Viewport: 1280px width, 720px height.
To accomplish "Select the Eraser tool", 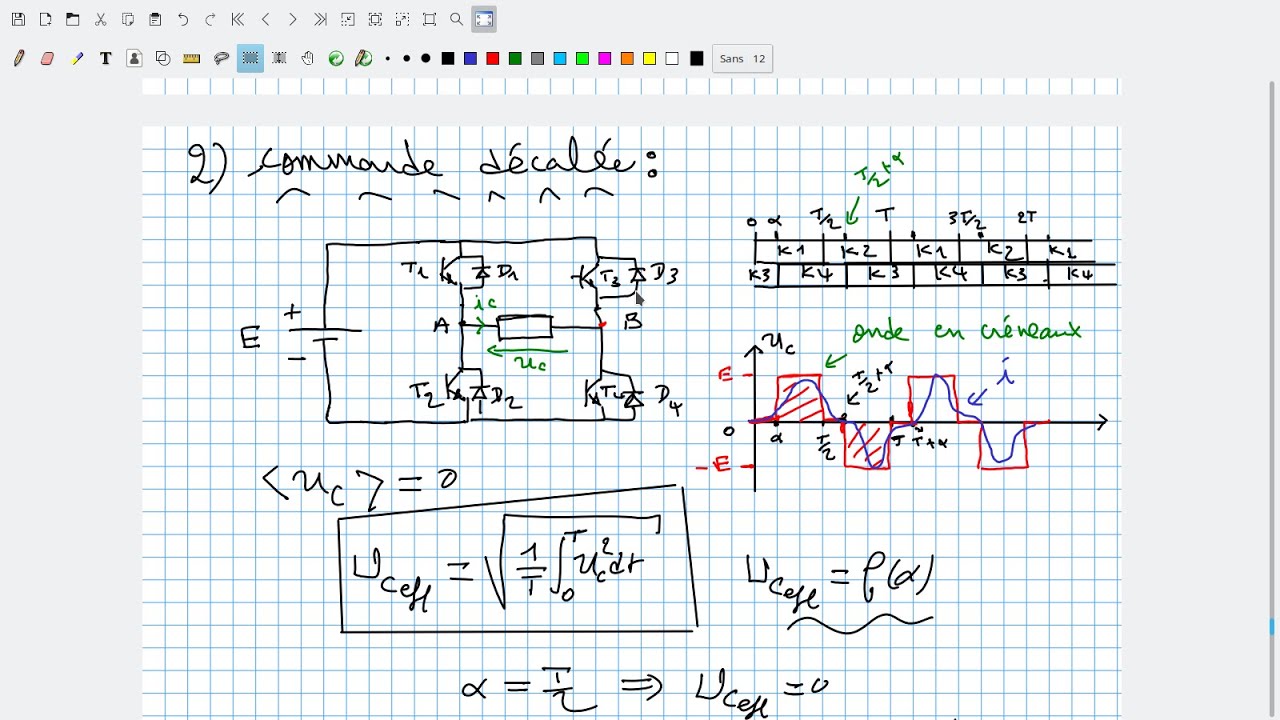I will (47, 59).
